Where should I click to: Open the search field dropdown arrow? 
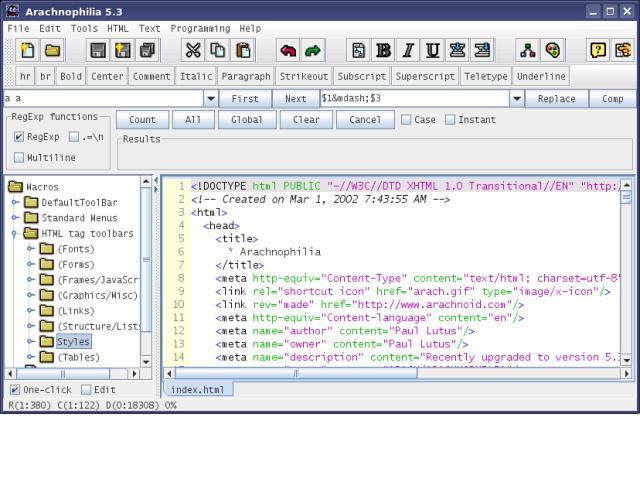coord(211,98)
